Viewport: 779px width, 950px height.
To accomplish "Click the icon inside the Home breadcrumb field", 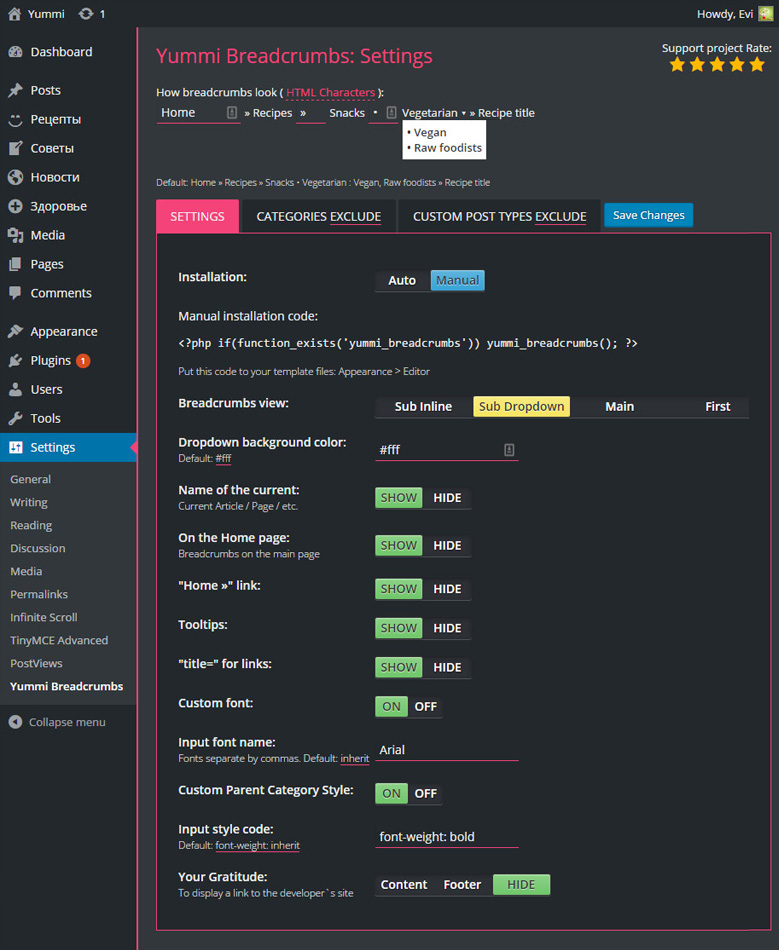I will (231, 113).
